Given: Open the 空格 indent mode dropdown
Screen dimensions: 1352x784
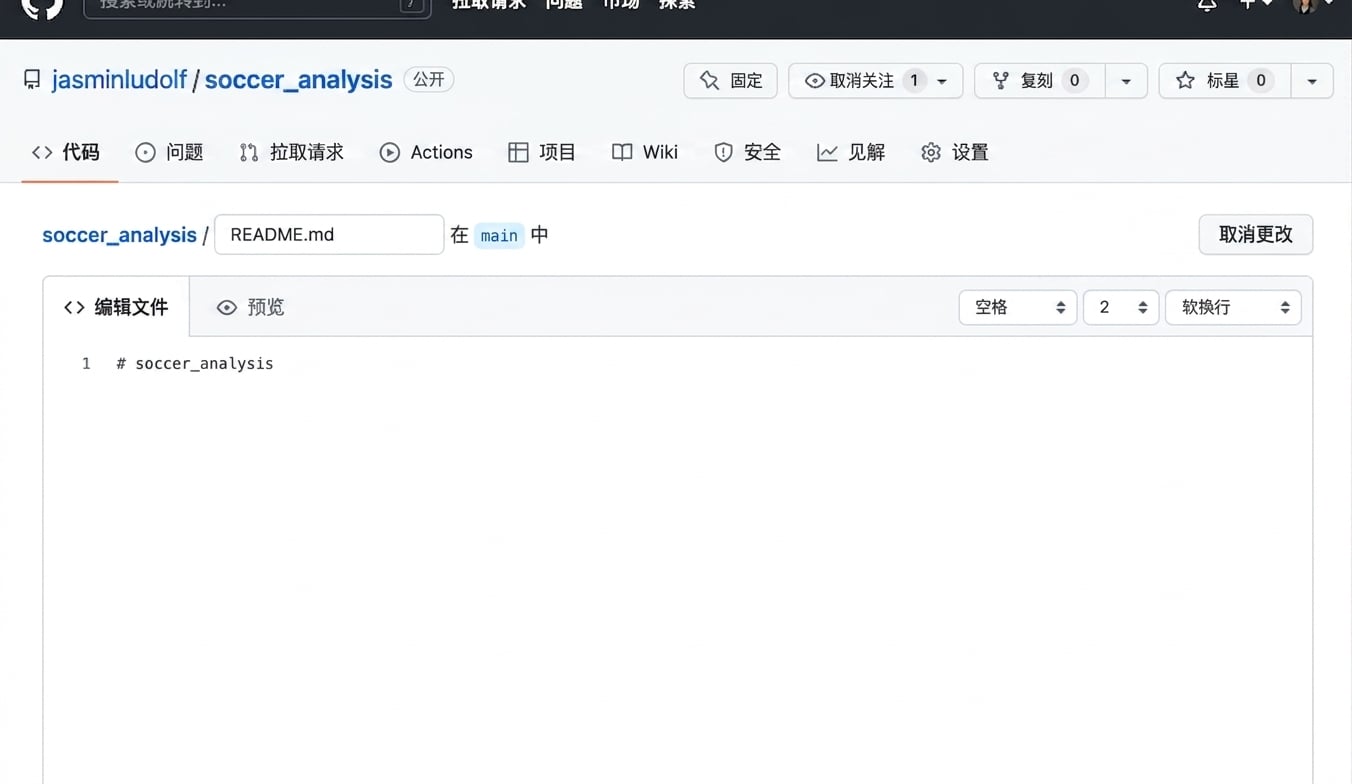Looking at the screenshot, I should 1017,307.
